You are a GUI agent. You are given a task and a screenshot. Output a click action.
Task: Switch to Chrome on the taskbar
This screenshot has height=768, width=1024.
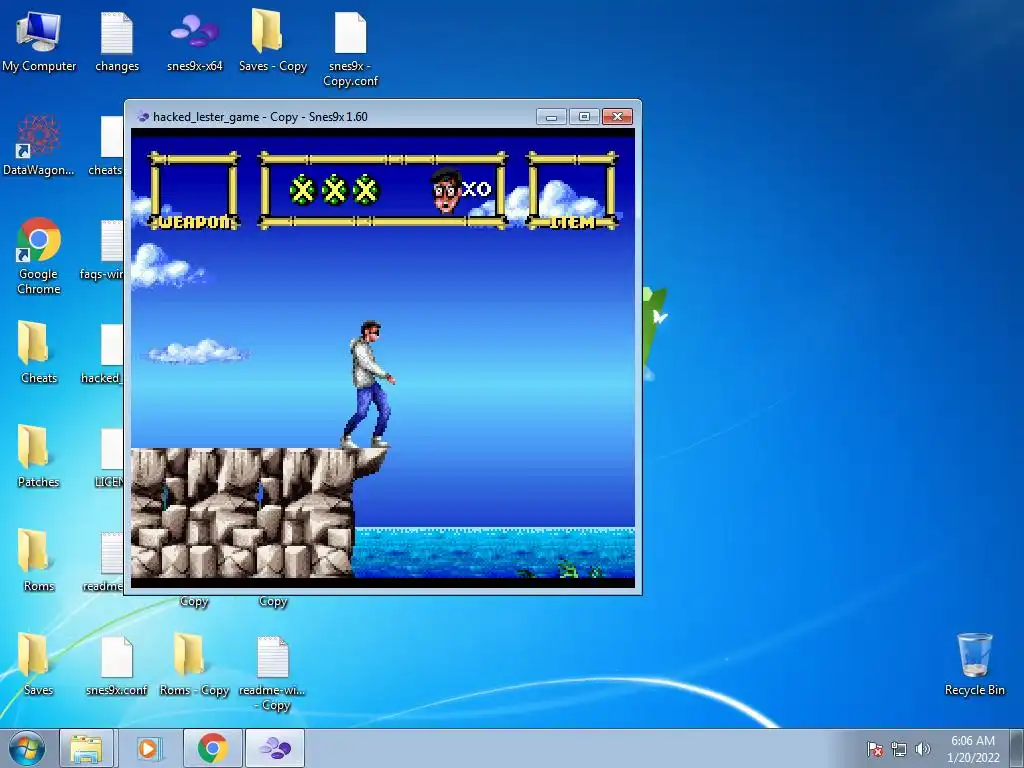(x=212, y=748)
